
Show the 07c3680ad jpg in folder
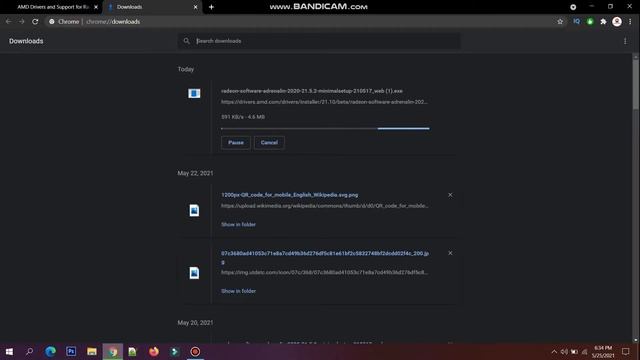point(238,291)
